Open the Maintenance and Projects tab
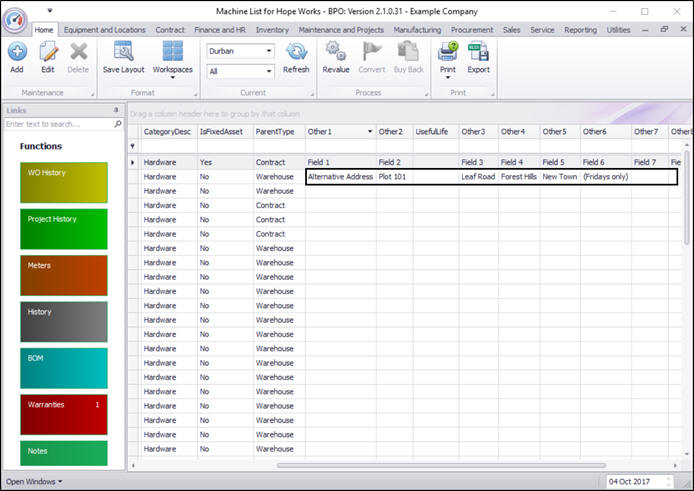This screenshot has width=694, height=491. pyautogui.click(x=341, y=30)
